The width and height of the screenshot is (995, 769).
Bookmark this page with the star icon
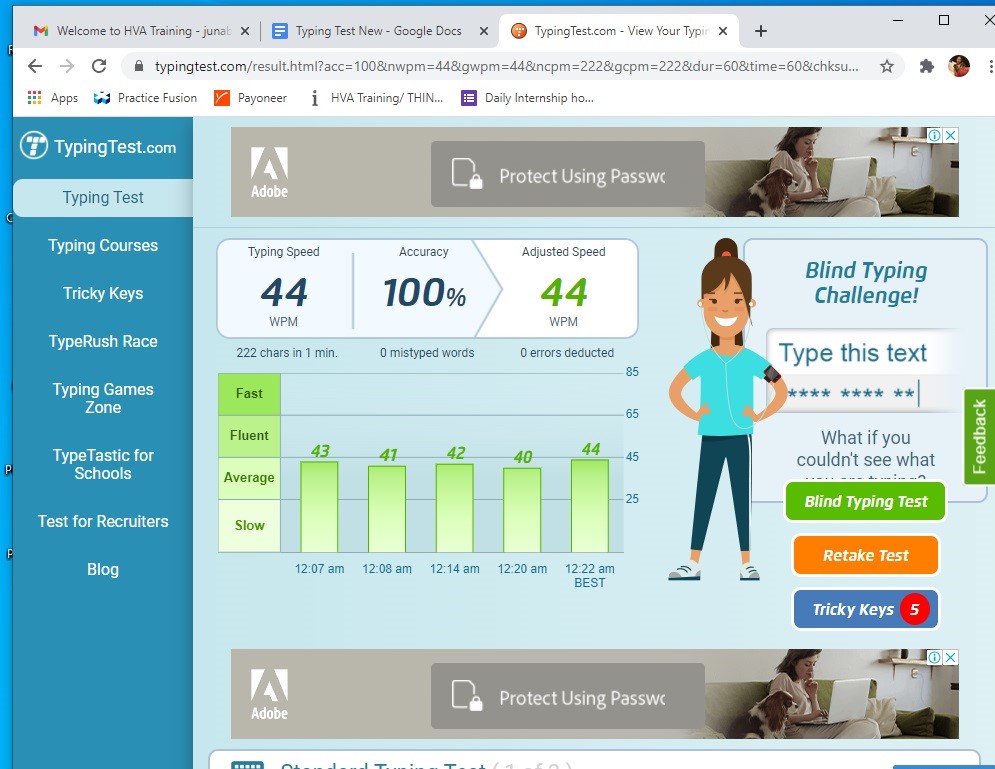click(886, 66)
